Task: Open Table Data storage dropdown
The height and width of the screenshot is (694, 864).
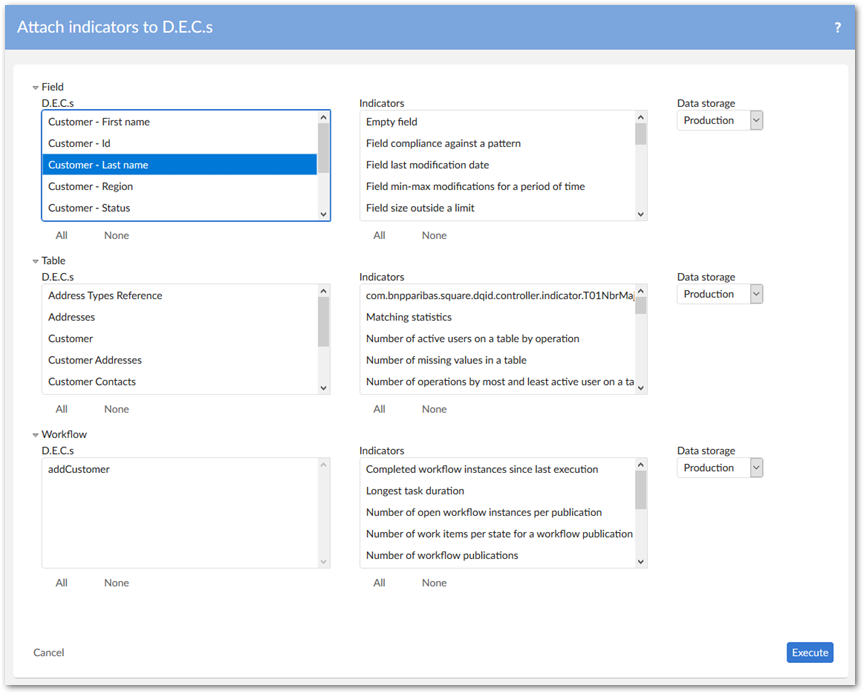Action: click(720, 295)
